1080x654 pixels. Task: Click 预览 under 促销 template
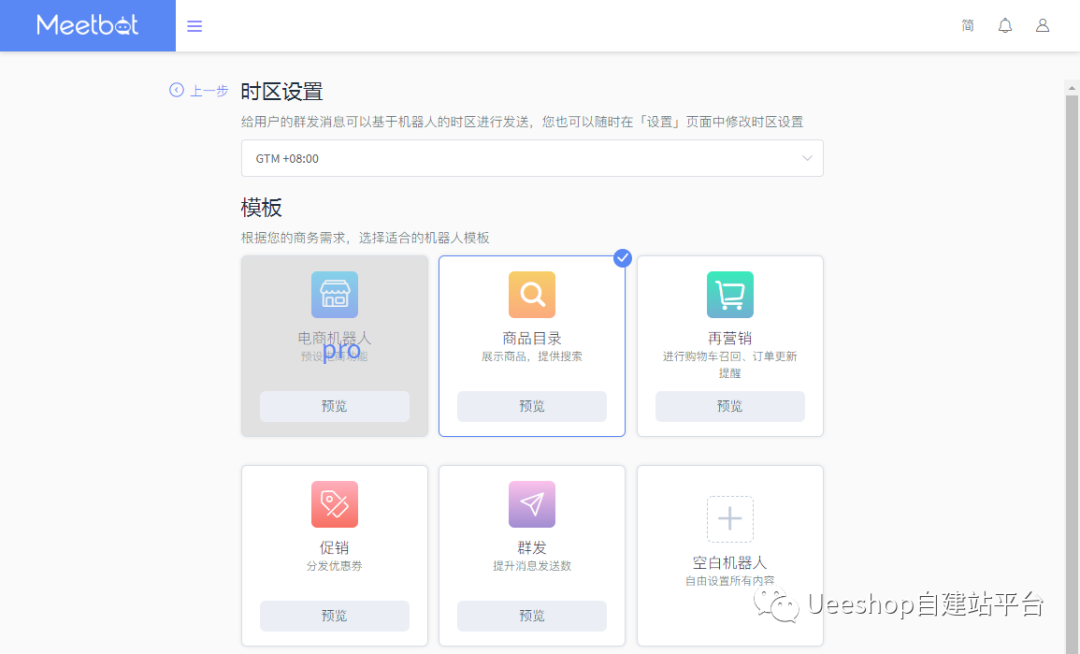(334, 616)
